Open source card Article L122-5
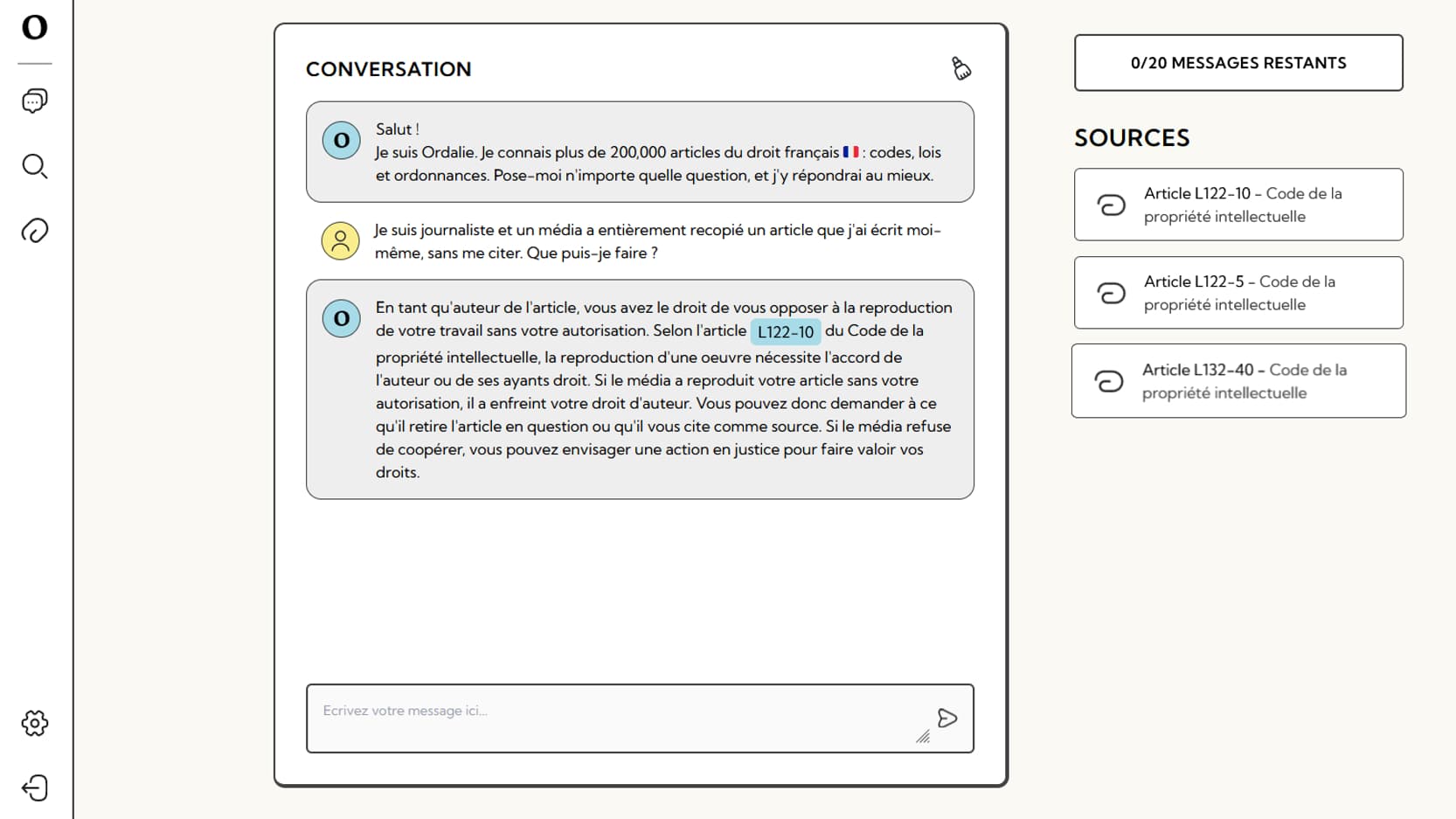1456x819 pixels. [1238, 293]
